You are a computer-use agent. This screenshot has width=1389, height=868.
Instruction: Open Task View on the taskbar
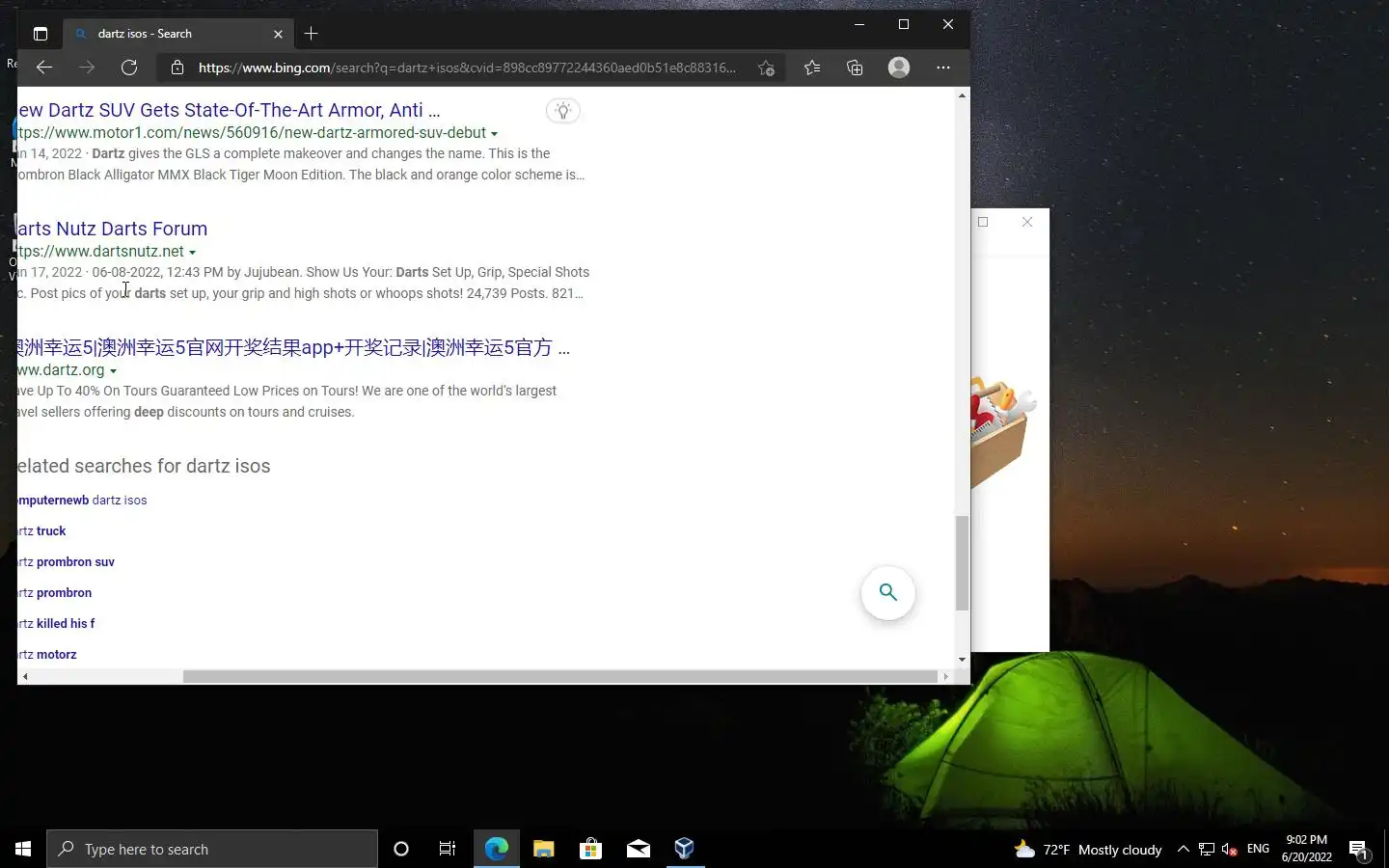click(448, 849)
